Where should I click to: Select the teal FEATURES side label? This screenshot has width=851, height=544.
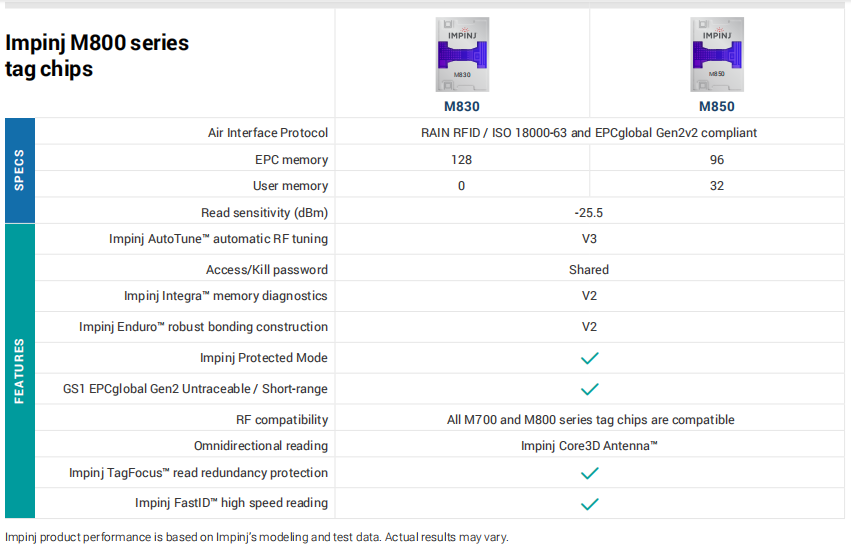(x=20, y=371)
